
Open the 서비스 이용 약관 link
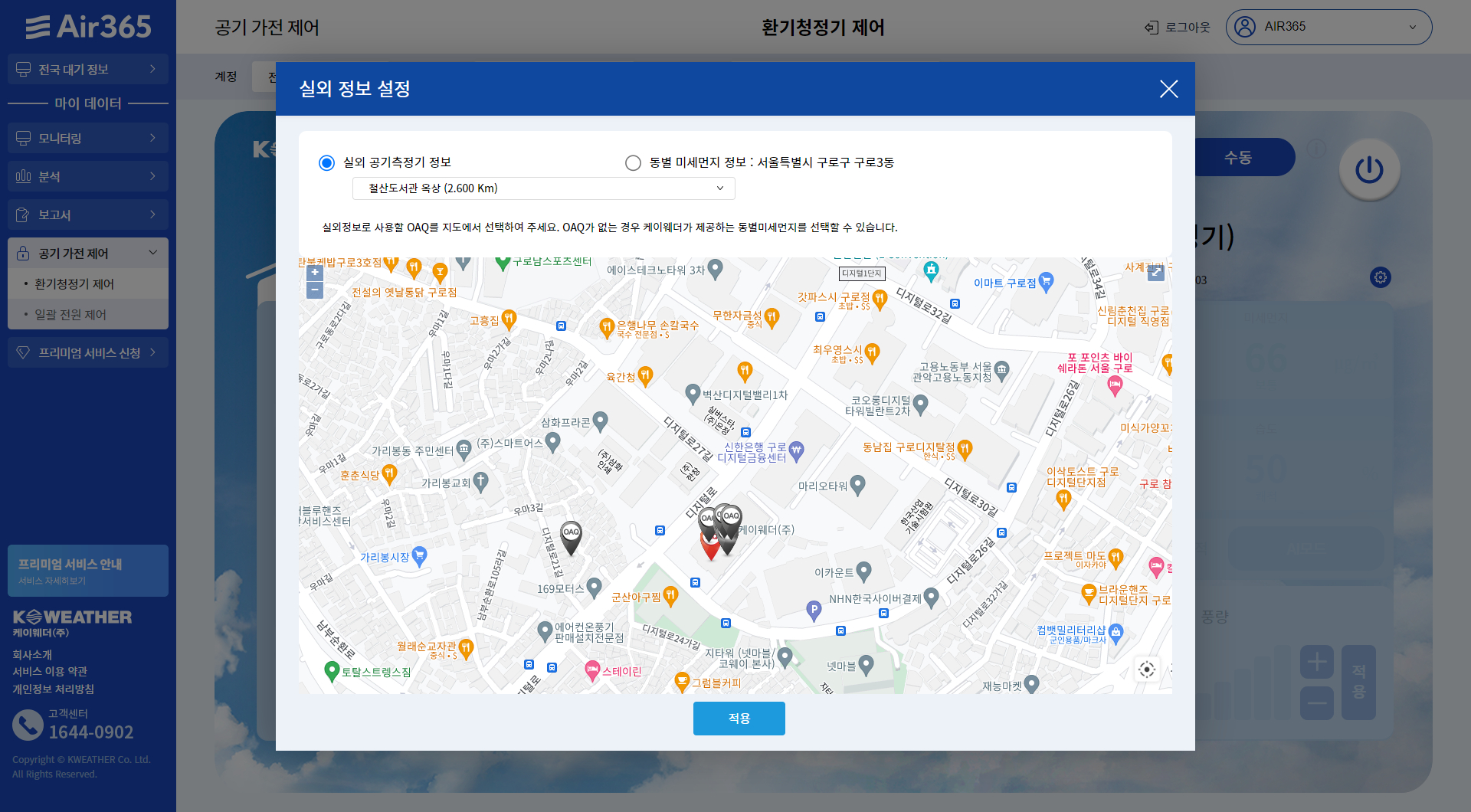tap(50, 672)
